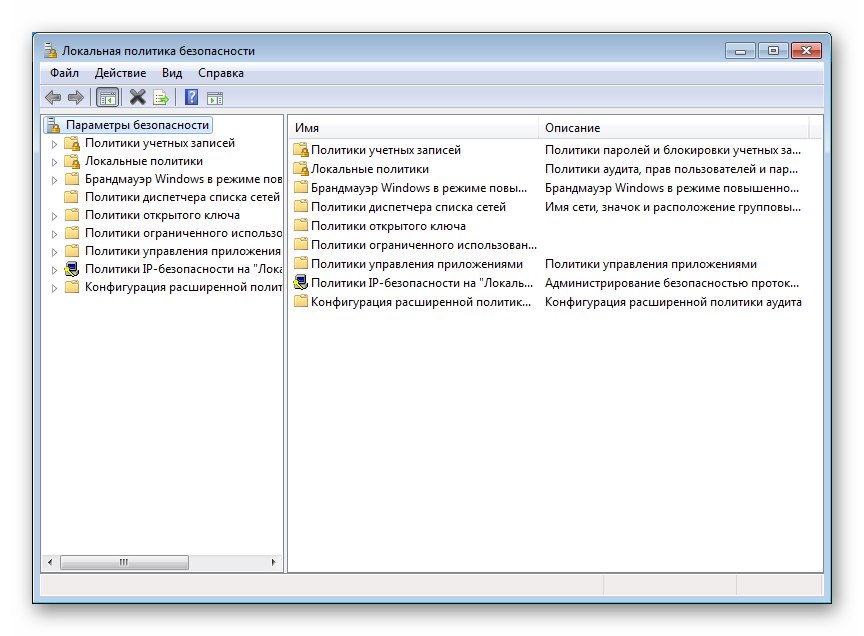Select Параметры безопасности root node label
This screenshot has height=636, width=864.
tap(137, 125)
